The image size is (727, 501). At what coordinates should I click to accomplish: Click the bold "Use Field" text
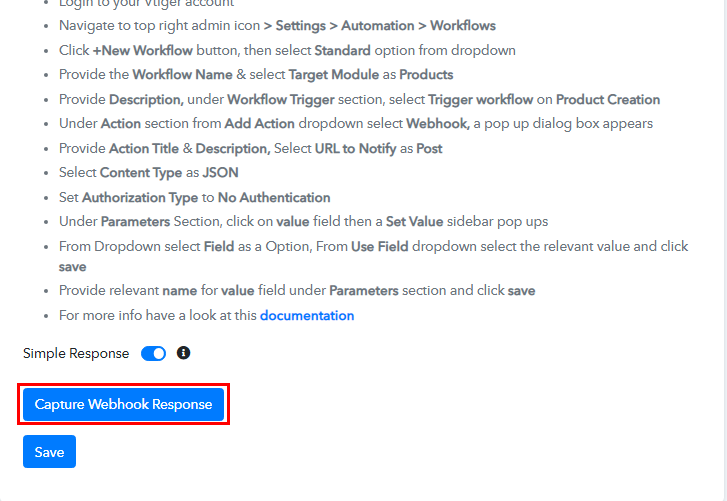pyautogui.click(x=380, y=246)
